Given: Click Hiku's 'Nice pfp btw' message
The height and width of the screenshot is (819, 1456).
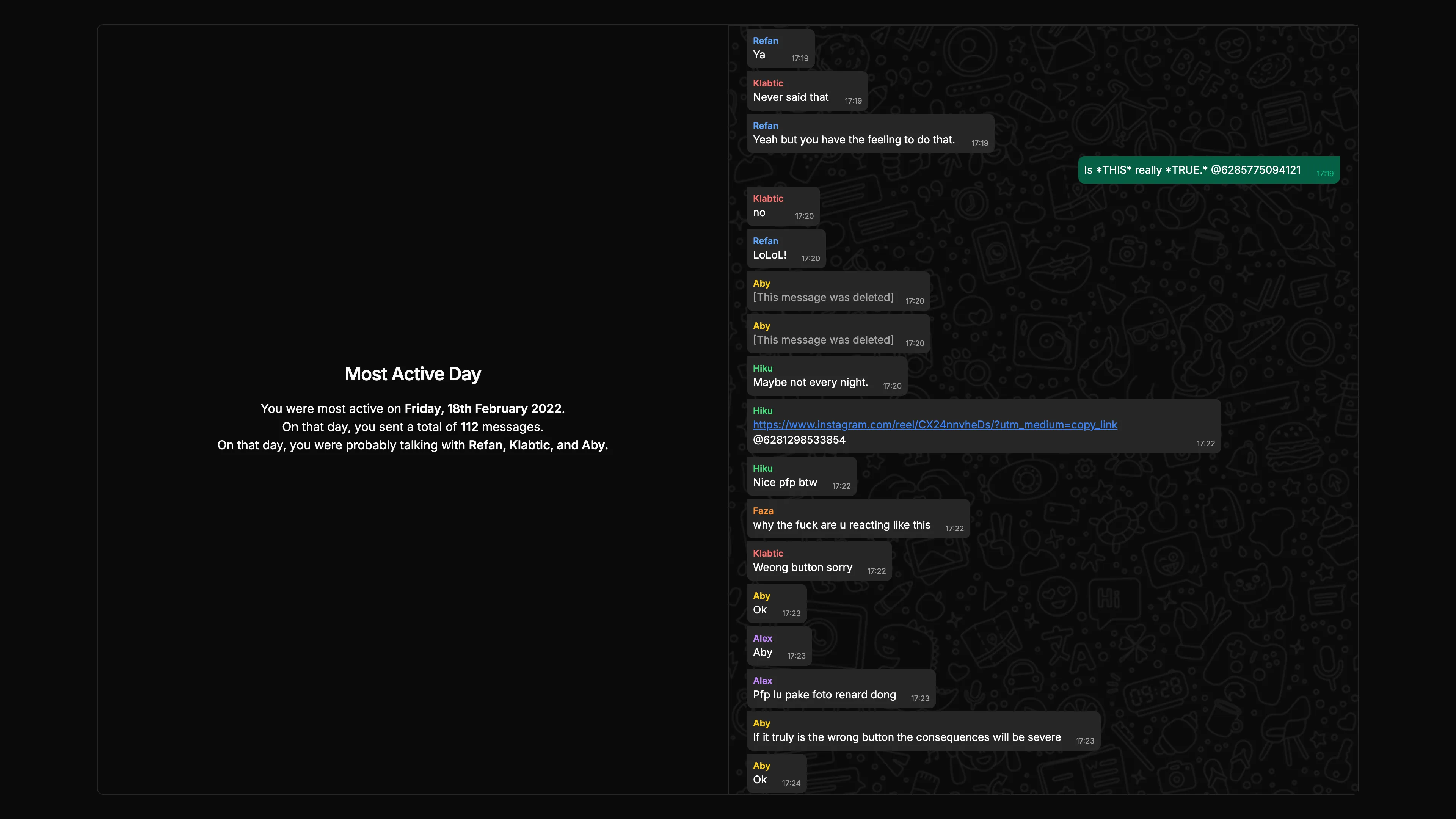Looking at the screenshot, I should [x=801, y=477].
